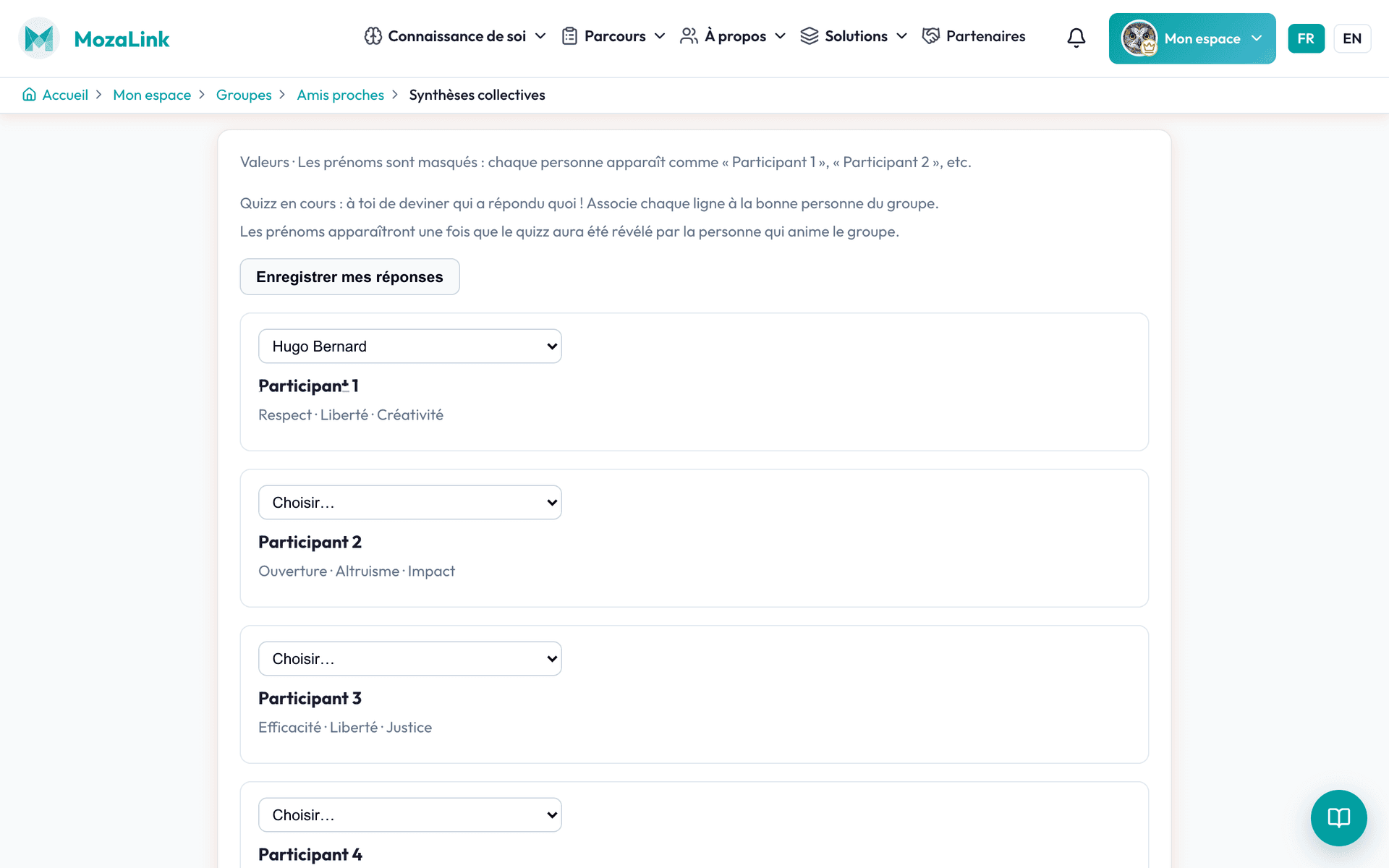This screenshot has height=868, width=1389.
Task: Click the Participant 2 heading
Action: (310, 542)
